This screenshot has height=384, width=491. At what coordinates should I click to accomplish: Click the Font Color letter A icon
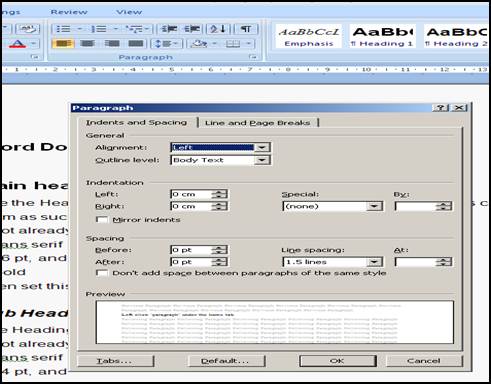[17, 44]
